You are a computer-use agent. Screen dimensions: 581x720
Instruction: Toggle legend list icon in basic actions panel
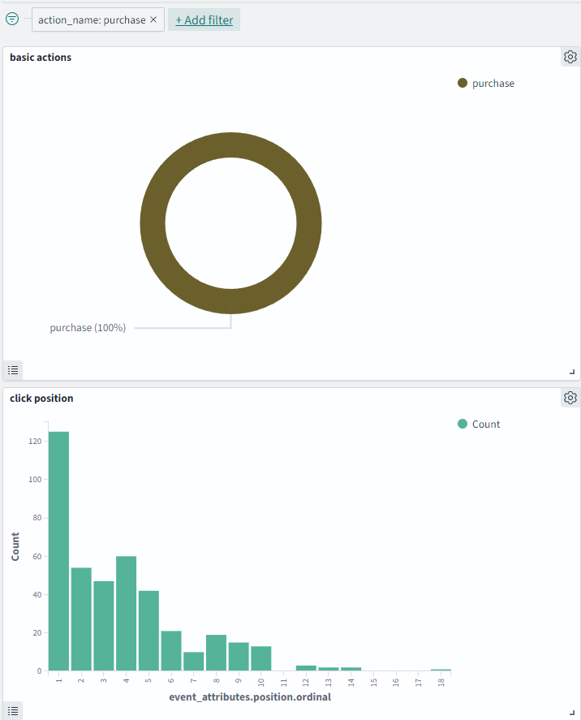click(x=13, y=370)
